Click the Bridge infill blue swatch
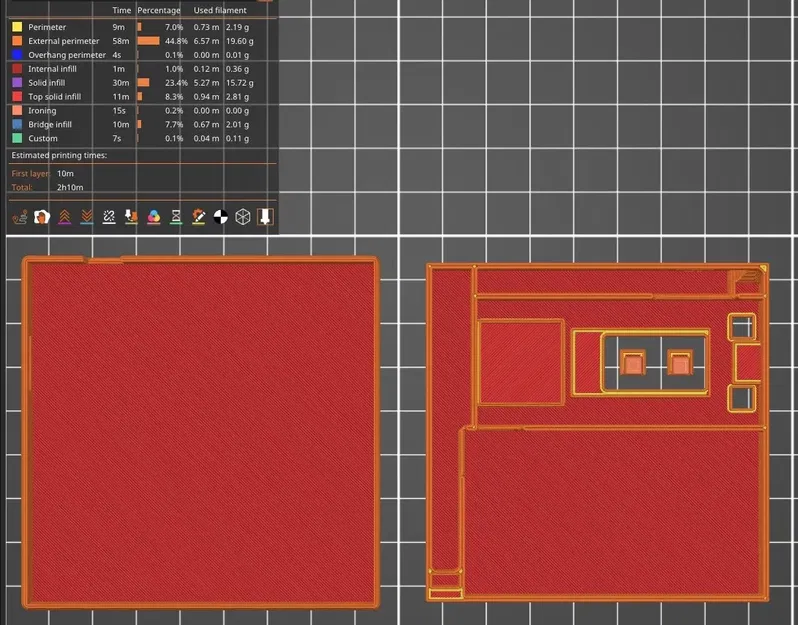The height and width of the screenshot is (625, 798). pyautogui.click(x=17, y=124)
